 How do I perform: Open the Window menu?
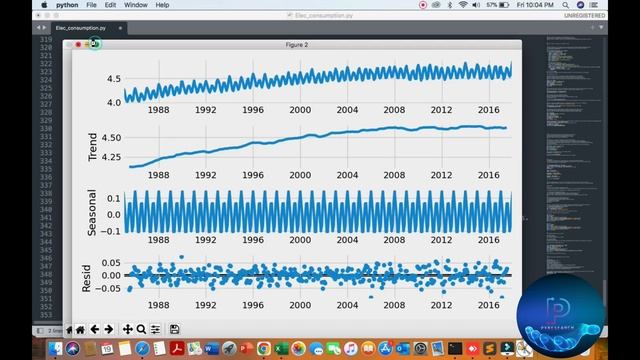point(136,5)
